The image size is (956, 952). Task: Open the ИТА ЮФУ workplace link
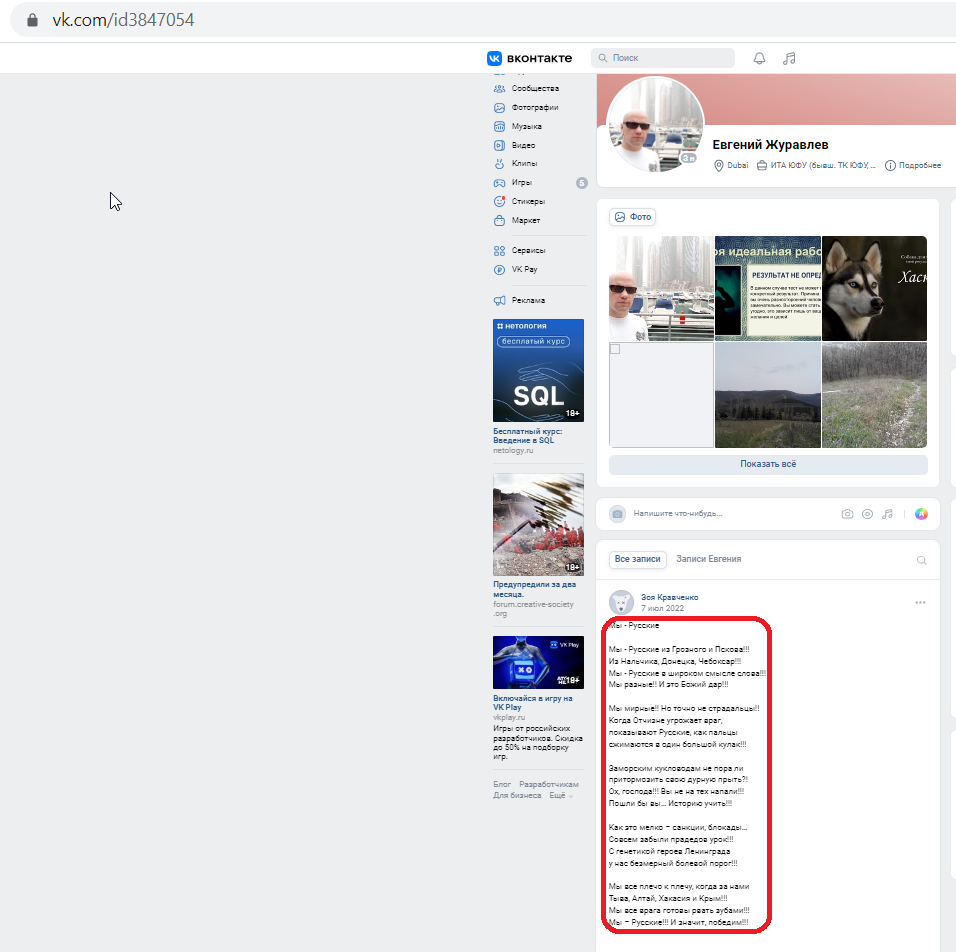816,165
